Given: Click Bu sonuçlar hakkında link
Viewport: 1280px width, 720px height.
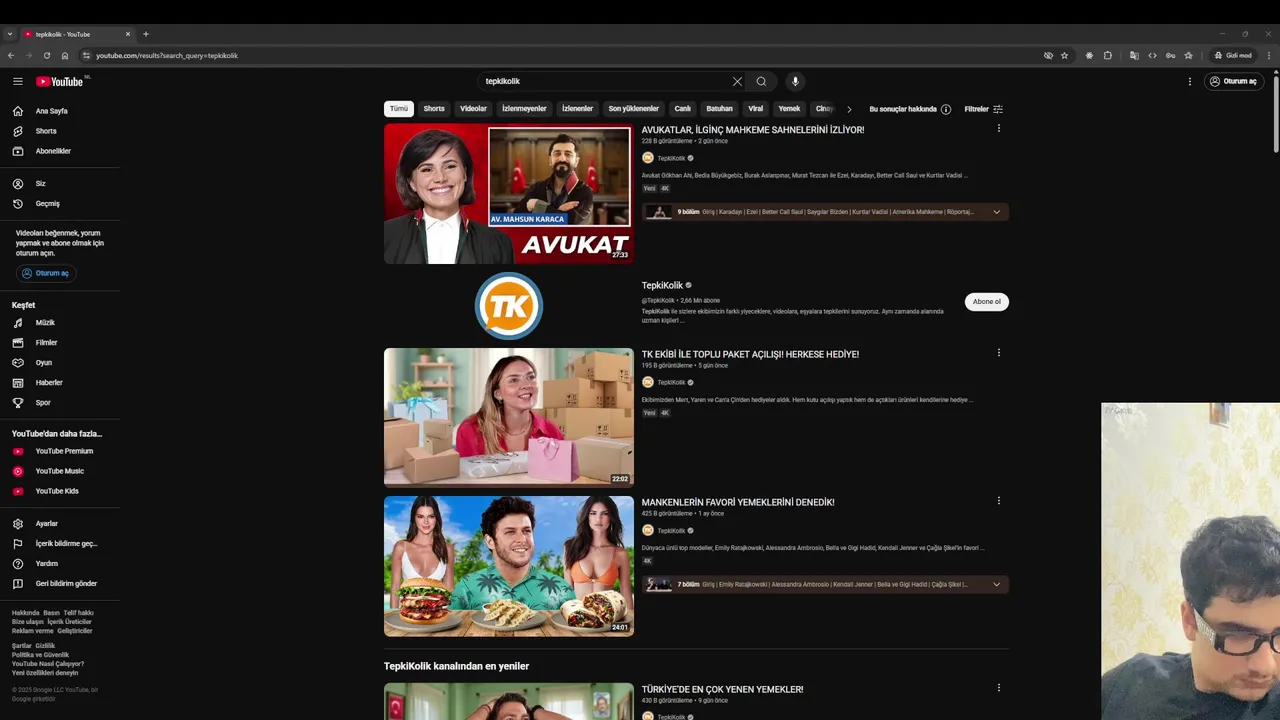Looking at the screenshot, I should 903,109.
